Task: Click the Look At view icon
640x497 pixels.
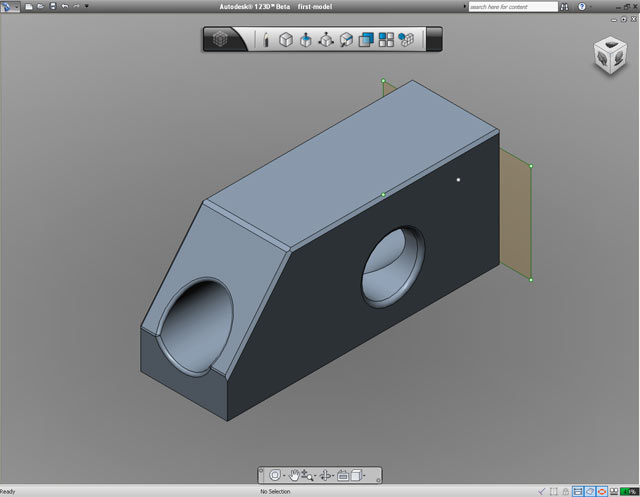Action: (x=343, y=475)
